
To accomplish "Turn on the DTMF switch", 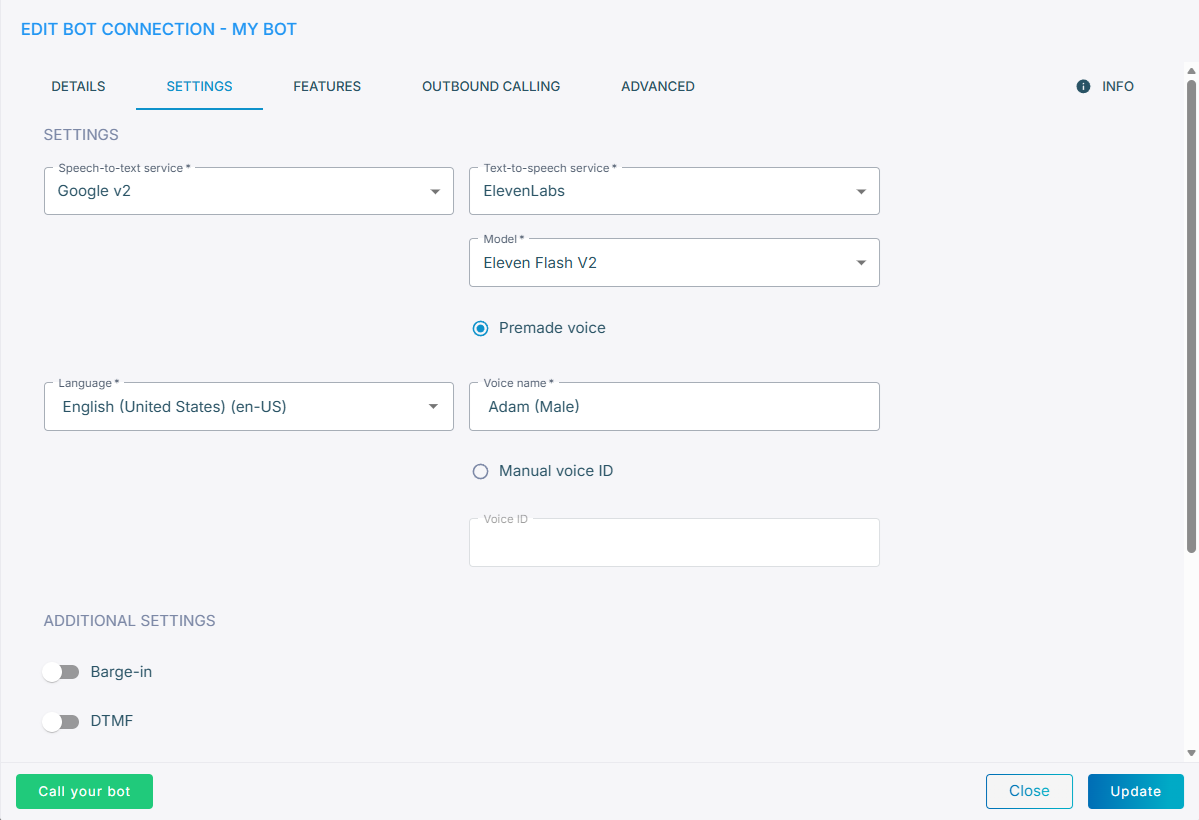I will (x=61, y=721).
